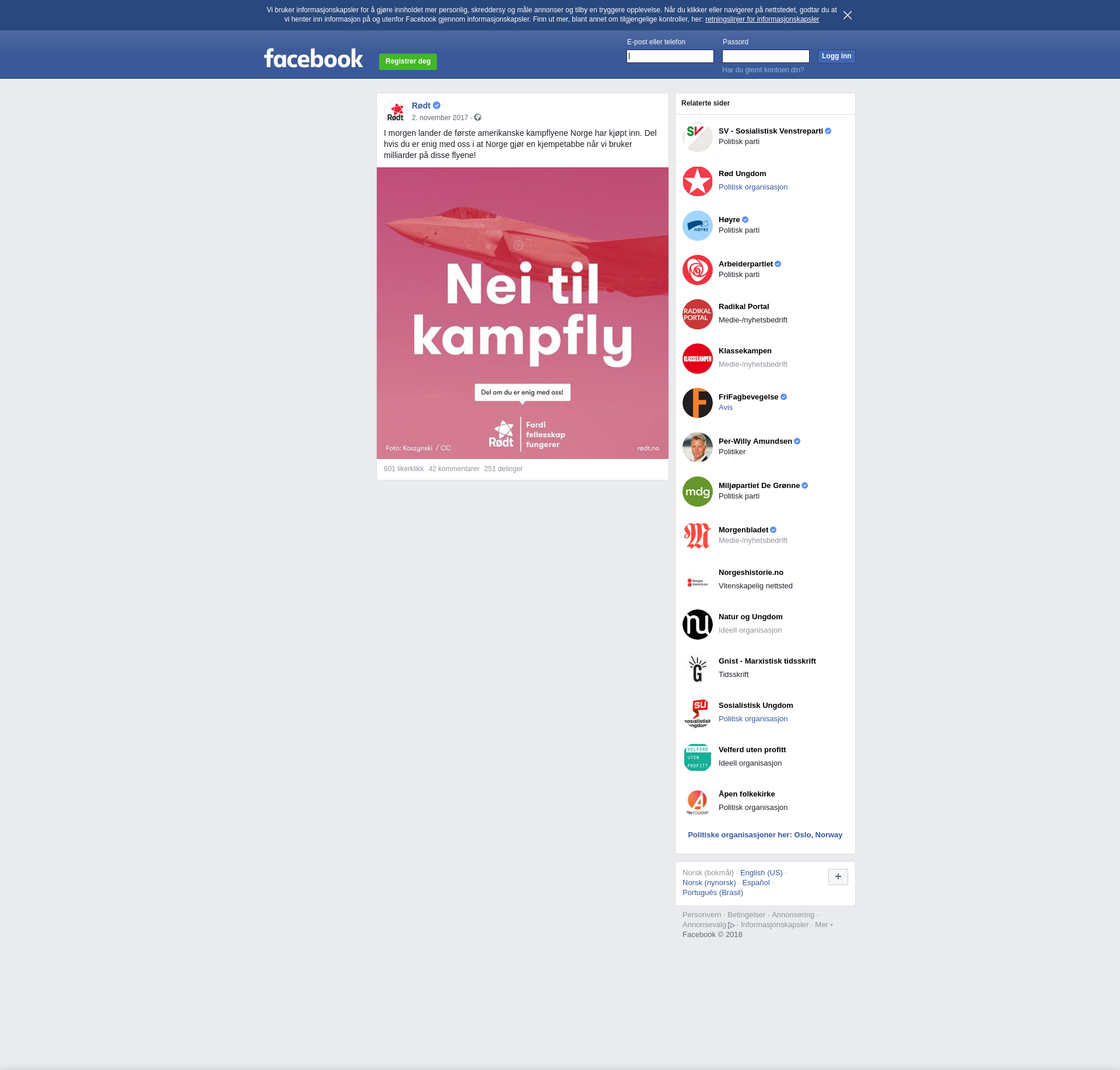This screenshot has height=1070, width=1120.
Task: Click the Åpen folkekirke logo
Action: pyautogui.click(x=698, y=802)
